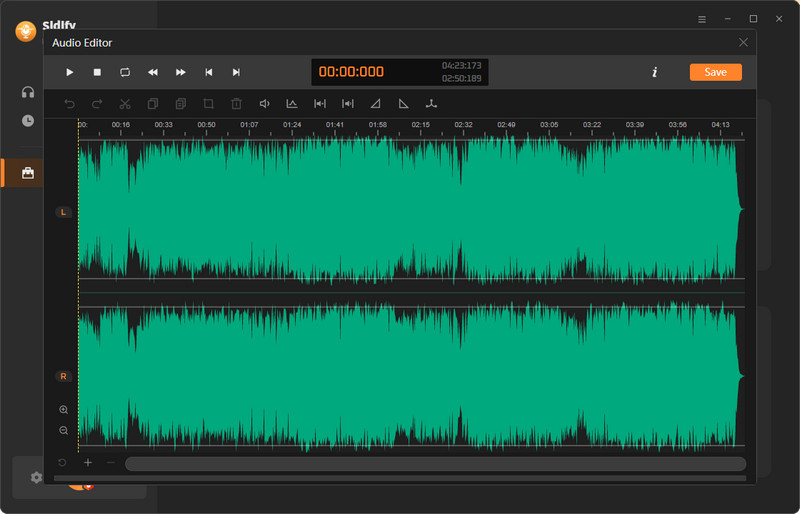
Task: Jump to the start of the track
Action: (208, 72)
